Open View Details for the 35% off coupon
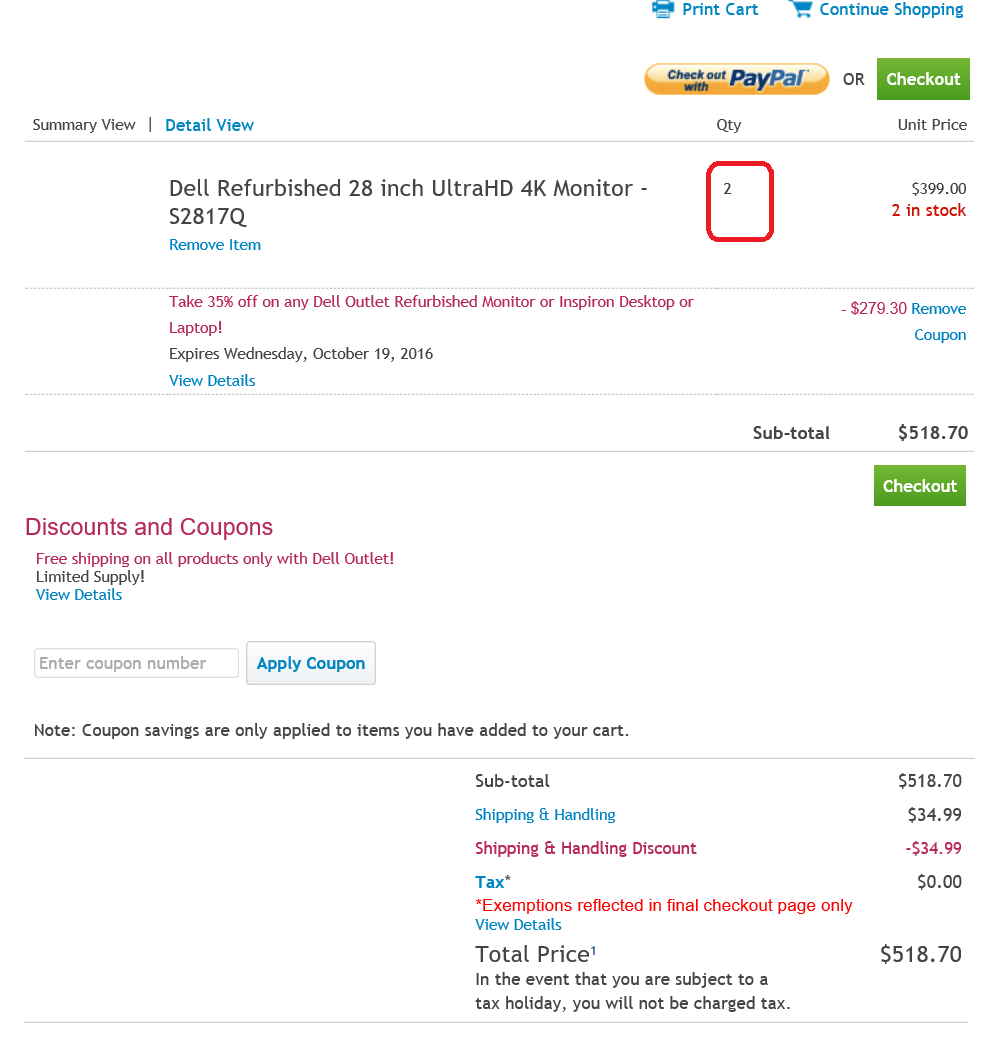Viewport: 983px width, 1039px height. coord(212,381)
